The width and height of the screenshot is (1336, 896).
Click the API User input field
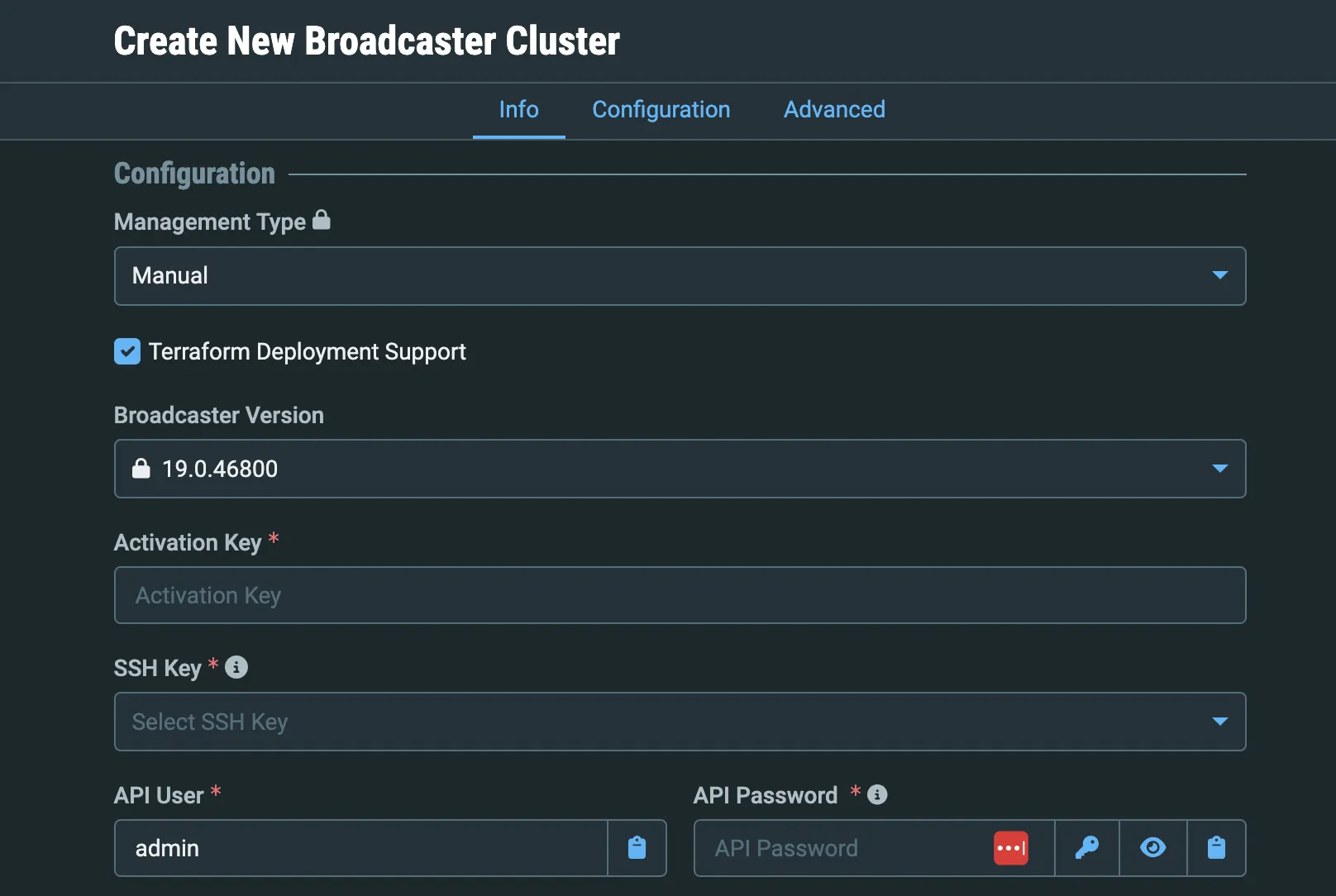point(360,848)
